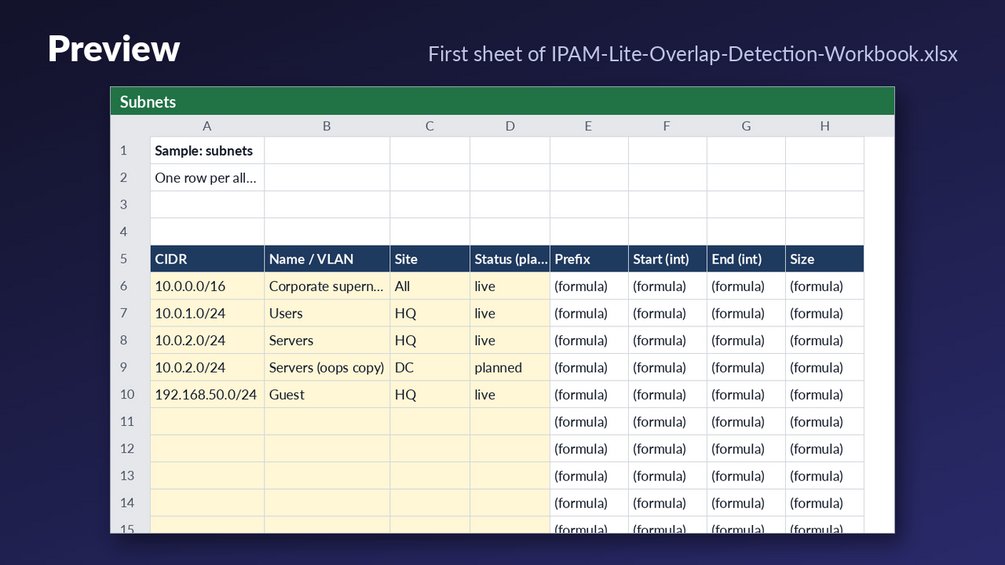The image size is (1005, 565).
Task: Click the Prefix header cell
Action: point(588,259)
